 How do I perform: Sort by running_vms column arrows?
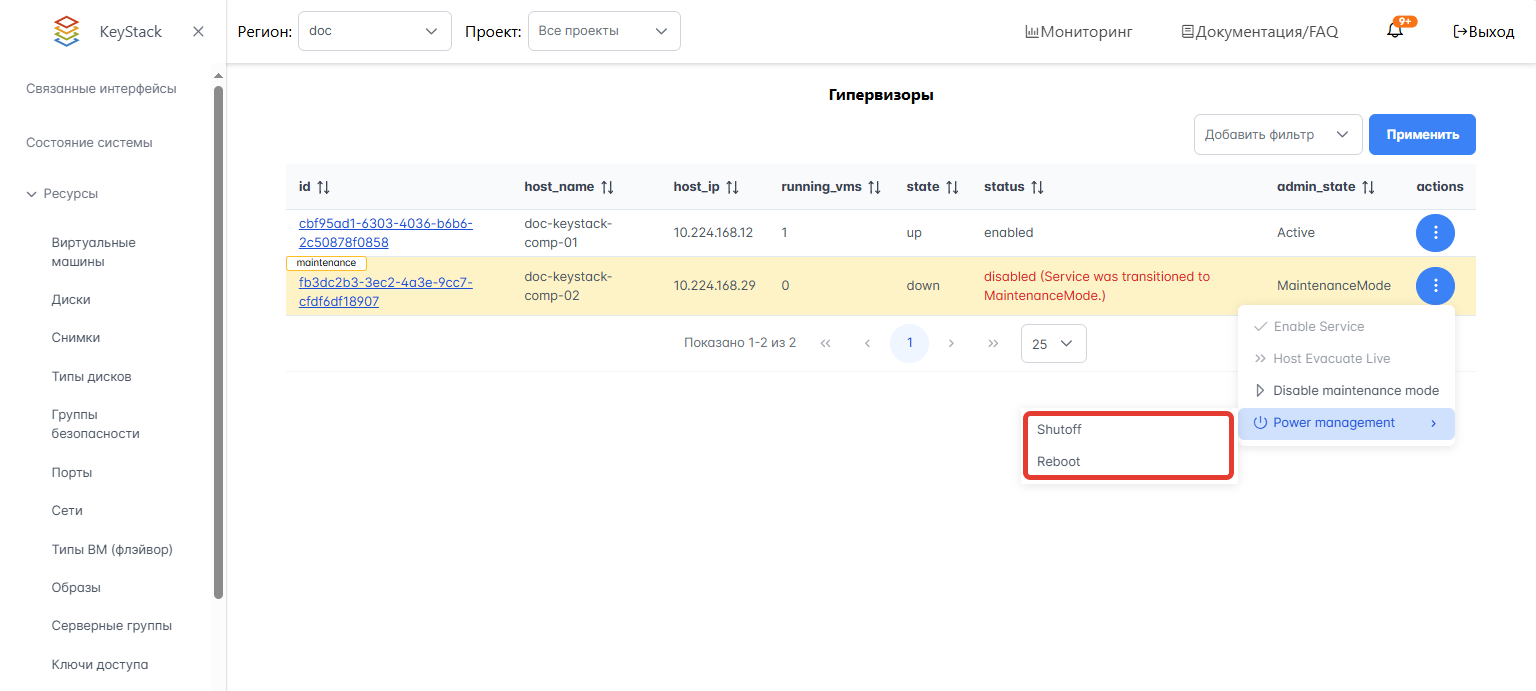874,187
